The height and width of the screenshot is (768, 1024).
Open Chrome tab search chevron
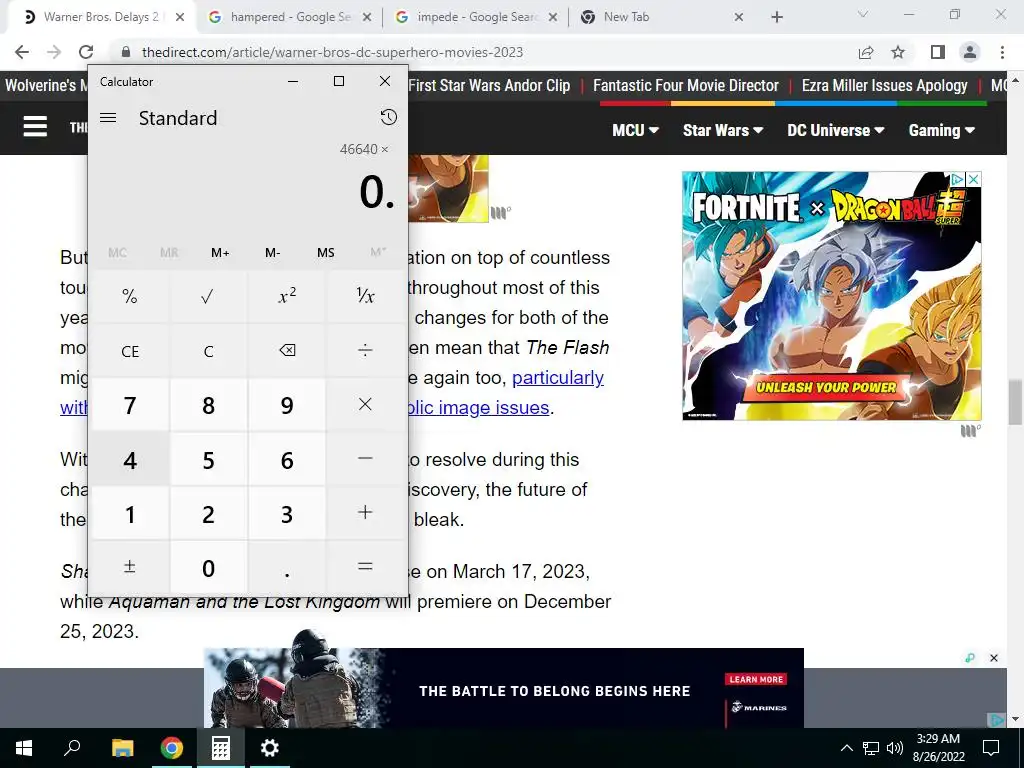pos(863,14)
